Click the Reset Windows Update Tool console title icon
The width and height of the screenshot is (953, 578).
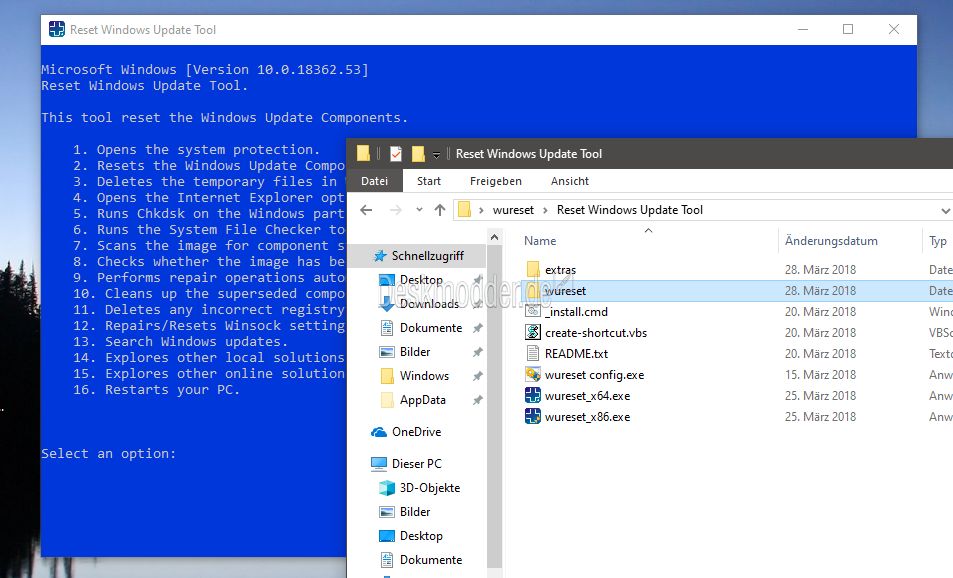click(x=57, y=29)
